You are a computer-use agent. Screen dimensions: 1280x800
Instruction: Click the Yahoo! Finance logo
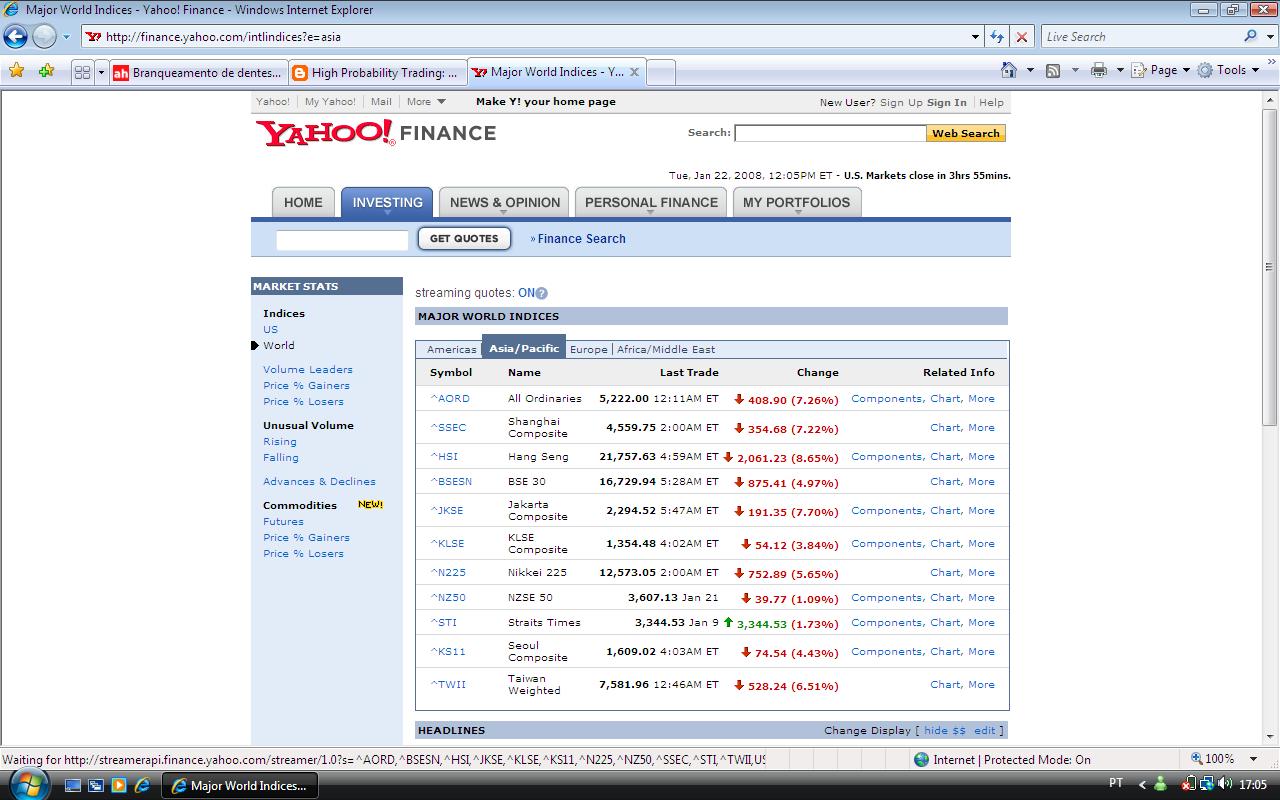[x=376, y=133]
